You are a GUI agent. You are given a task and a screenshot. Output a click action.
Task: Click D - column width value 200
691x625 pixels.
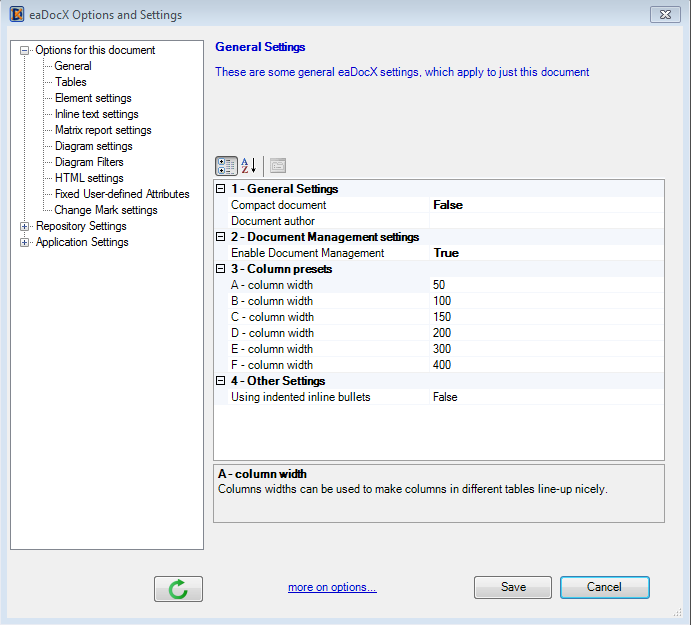click(x=546, y=333)
